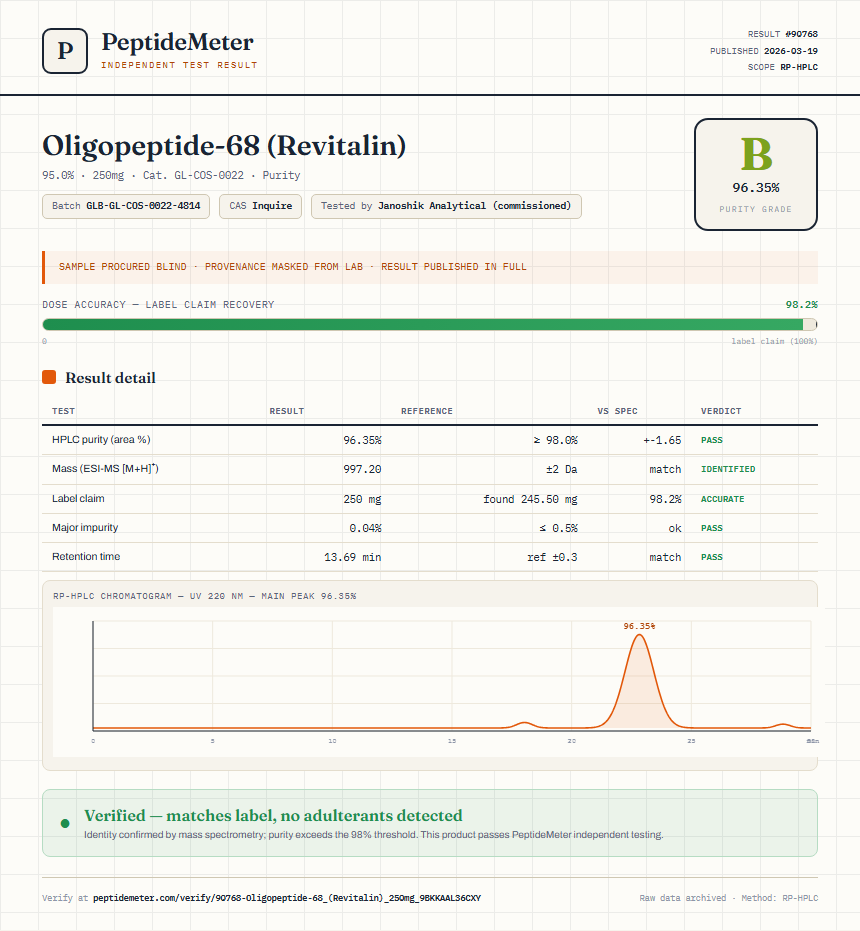The height and width of the screenshot is (931, 860).
Task: Click the TEST column header
Action: click(63, 411)
